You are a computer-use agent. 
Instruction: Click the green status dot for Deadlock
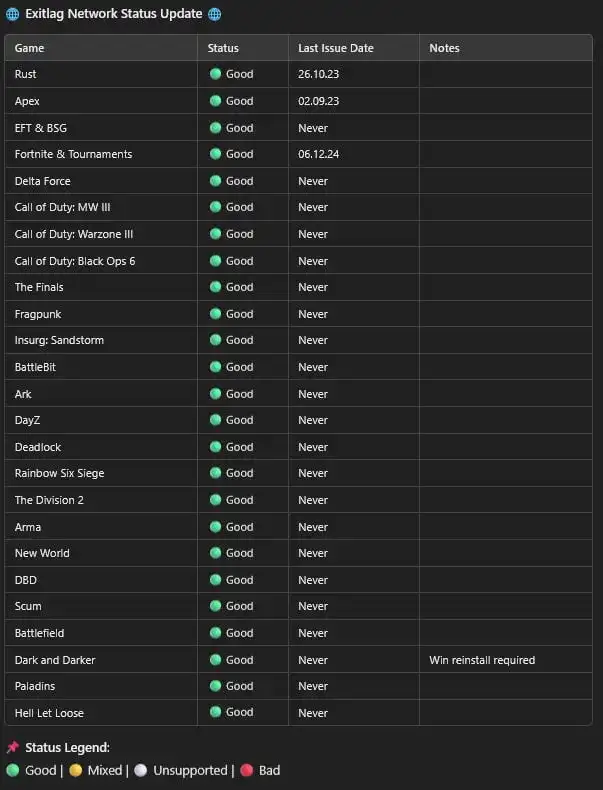coord(215,447)
